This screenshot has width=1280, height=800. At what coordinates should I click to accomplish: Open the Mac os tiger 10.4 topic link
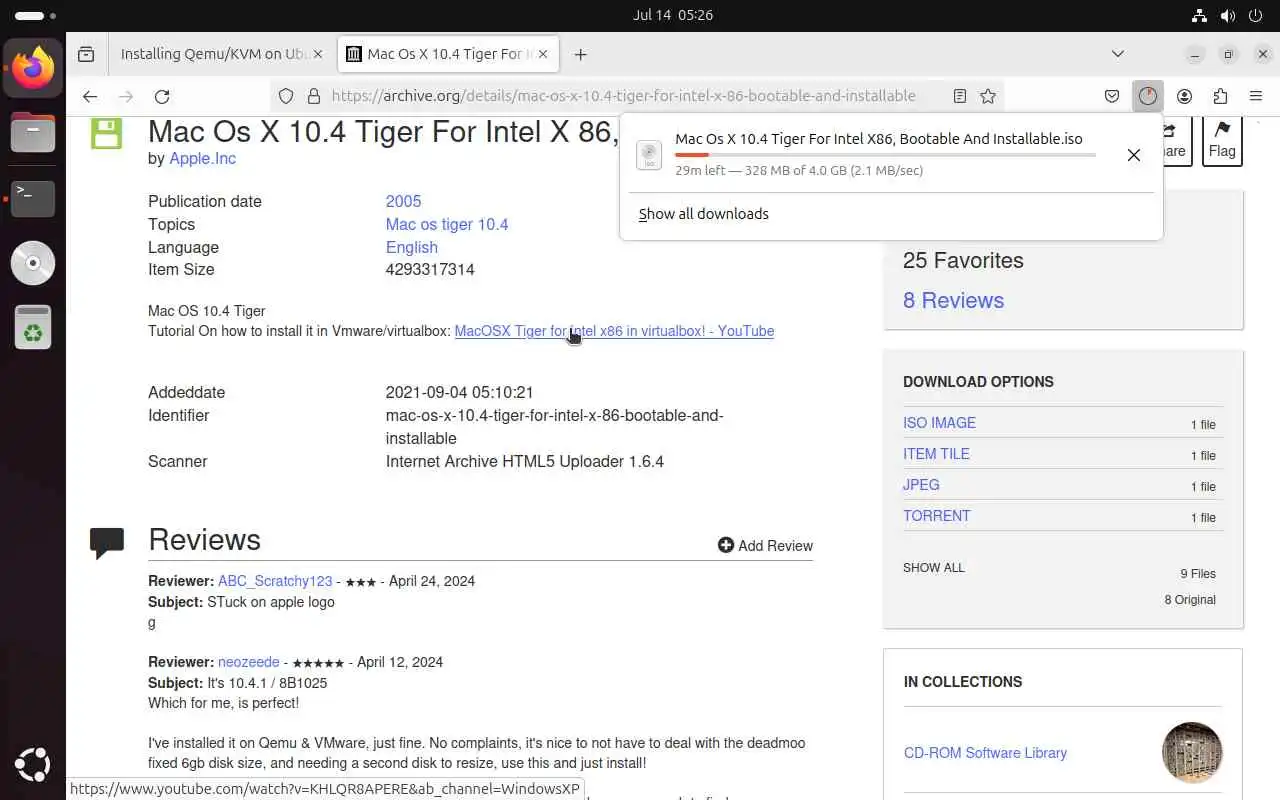[447, 224]
